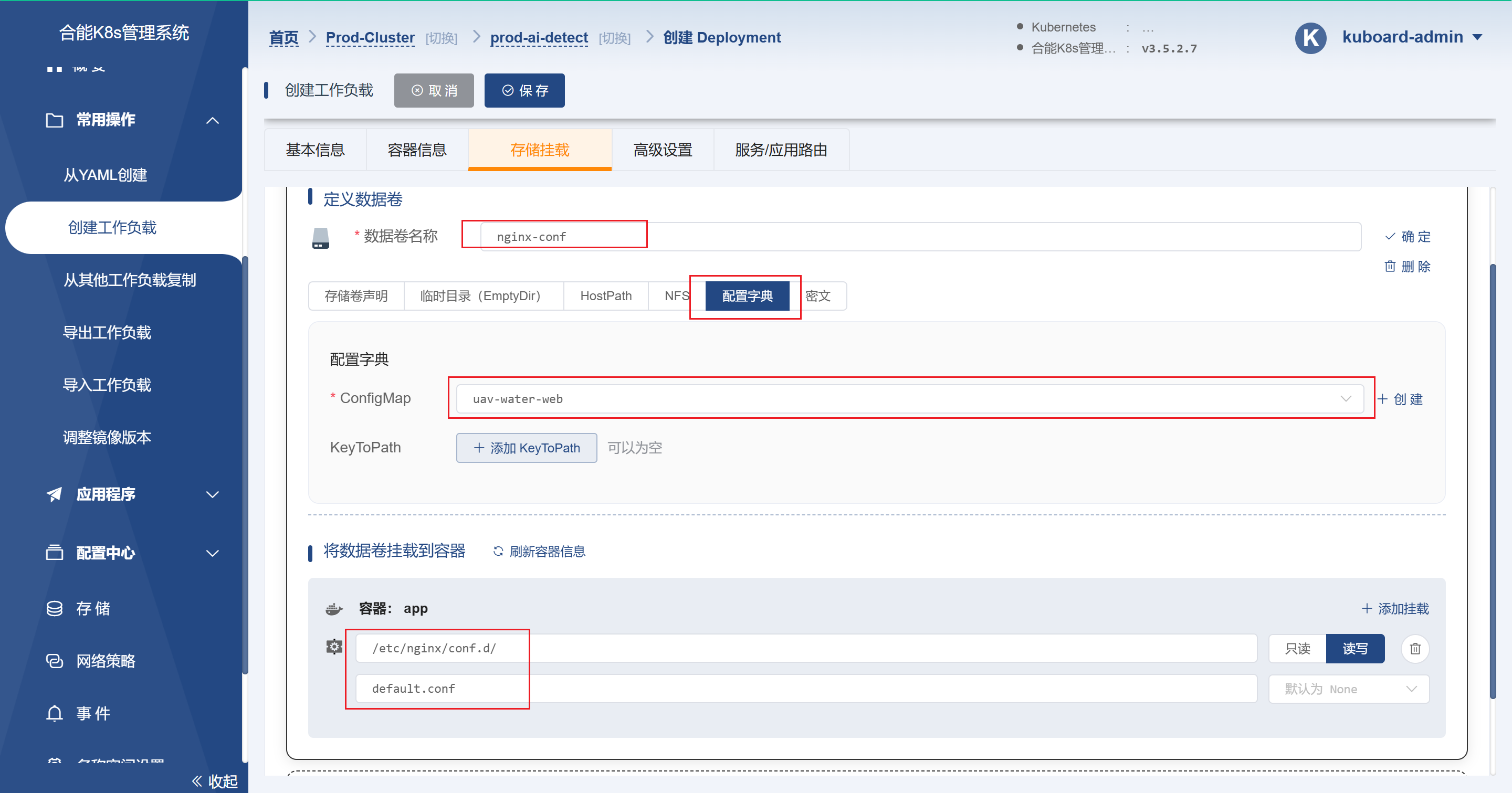Open 从YAML创建 in sidebar

pos(106,175)
